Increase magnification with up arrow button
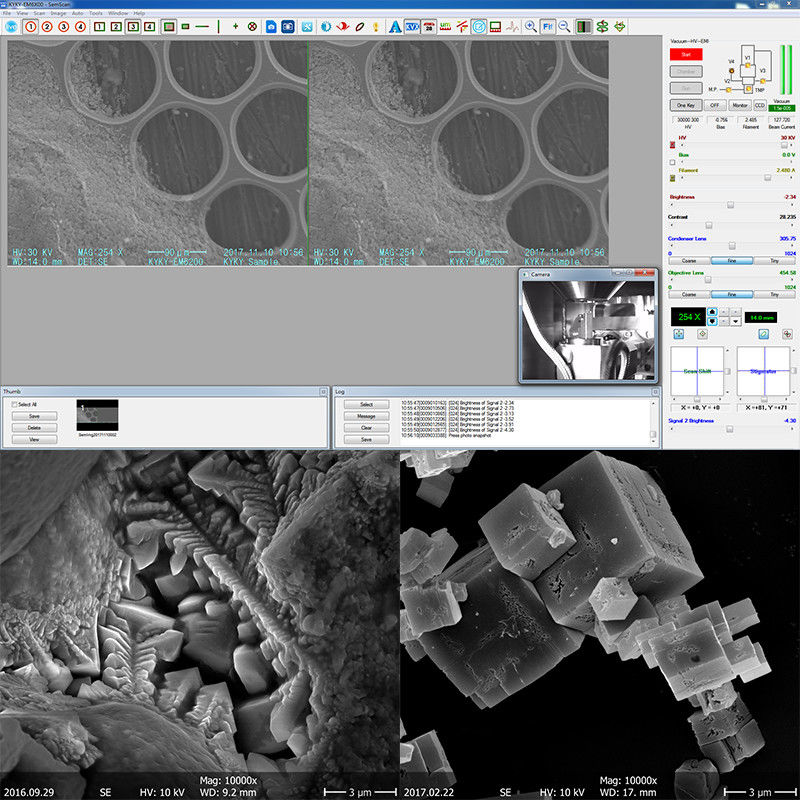The image size is (800, 800). [712, 312]
